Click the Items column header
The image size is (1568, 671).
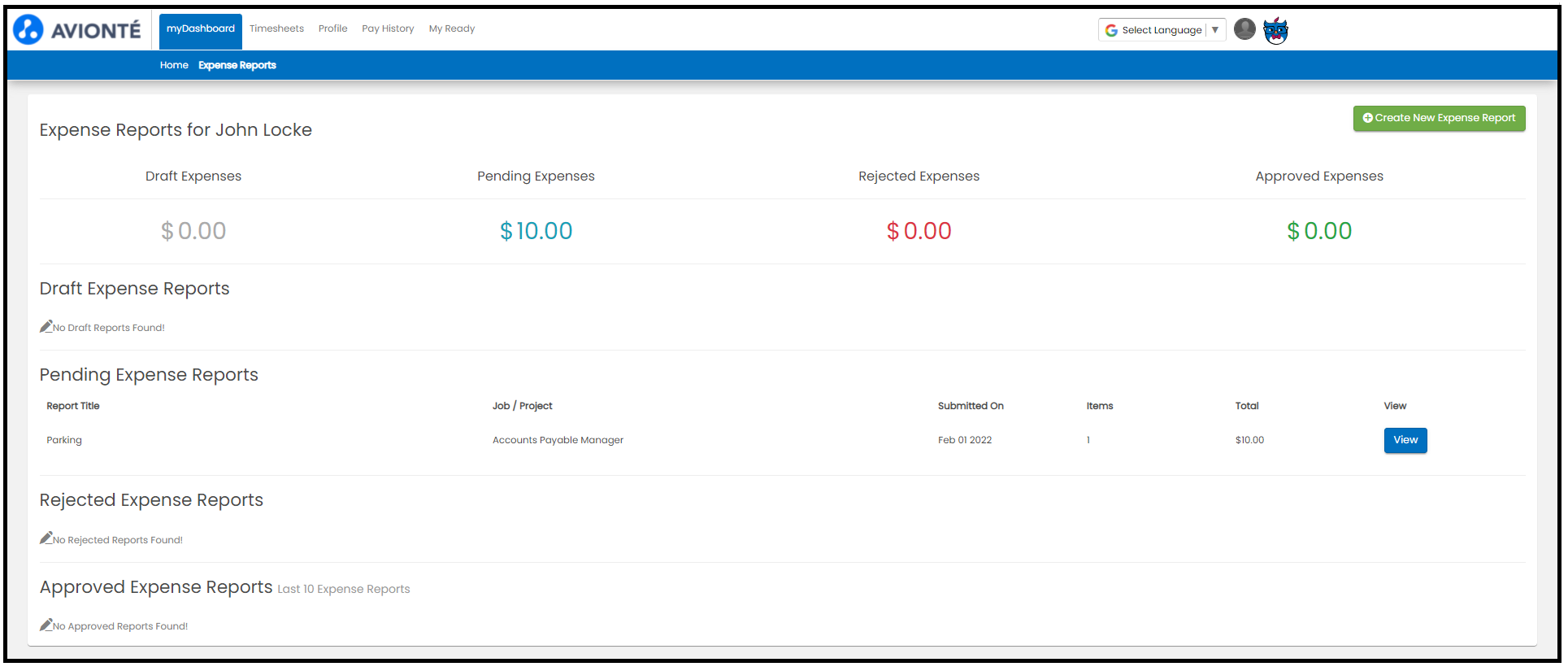1100,406
